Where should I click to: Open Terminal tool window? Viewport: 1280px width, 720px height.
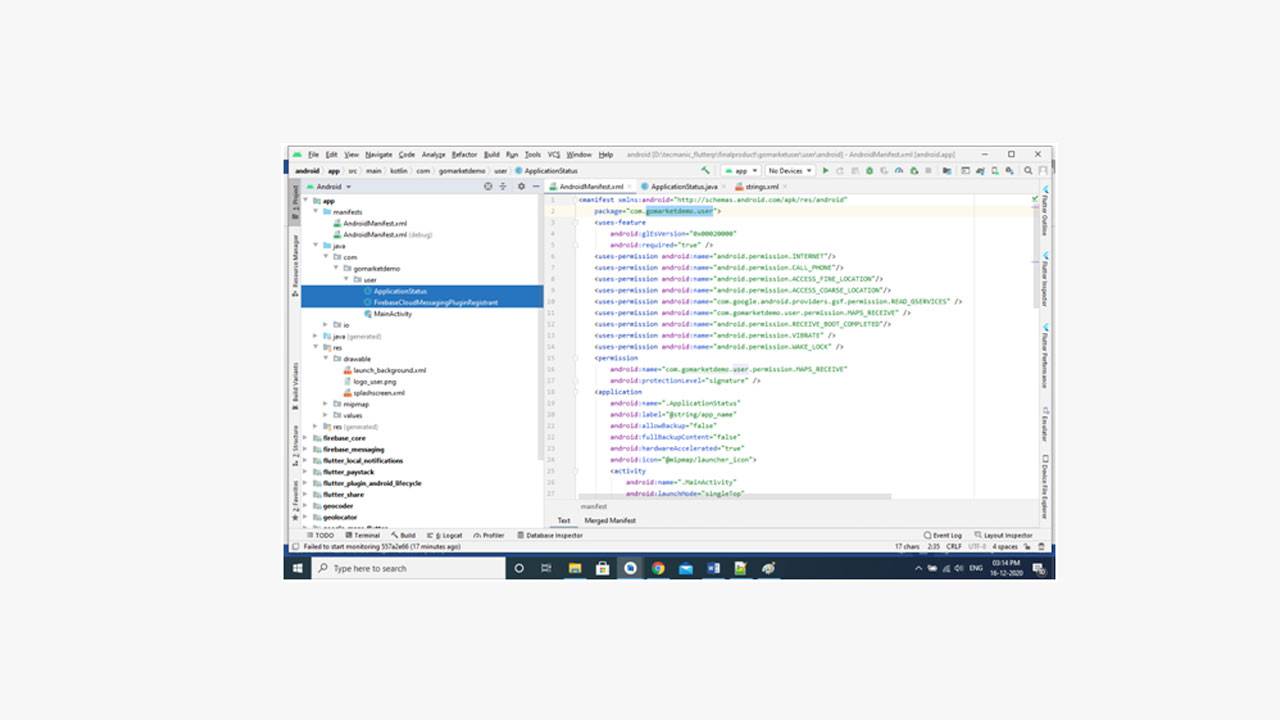(x=362, y=535)
